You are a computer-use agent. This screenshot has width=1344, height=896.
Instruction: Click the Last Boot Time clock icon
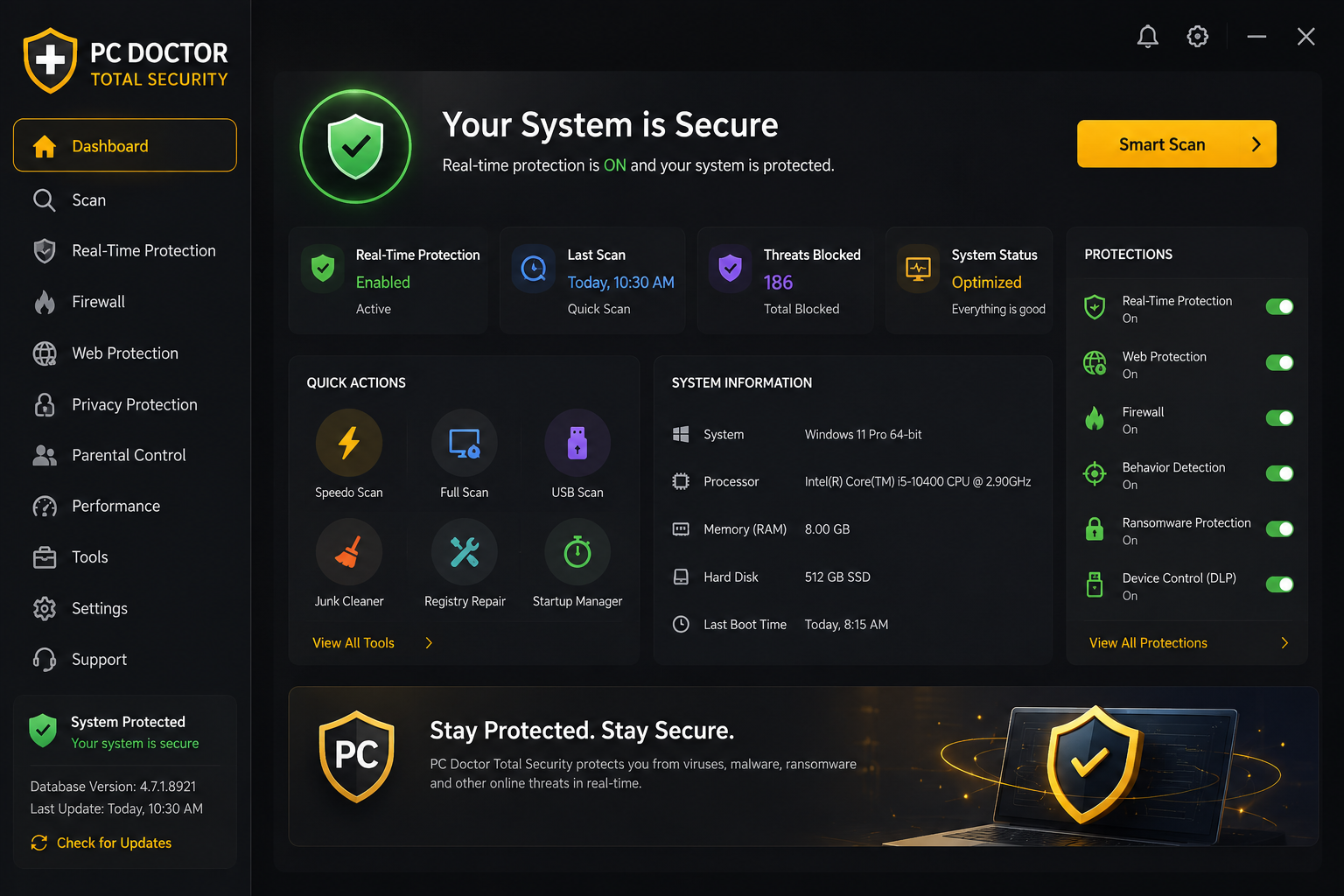[x=681, y=624]
